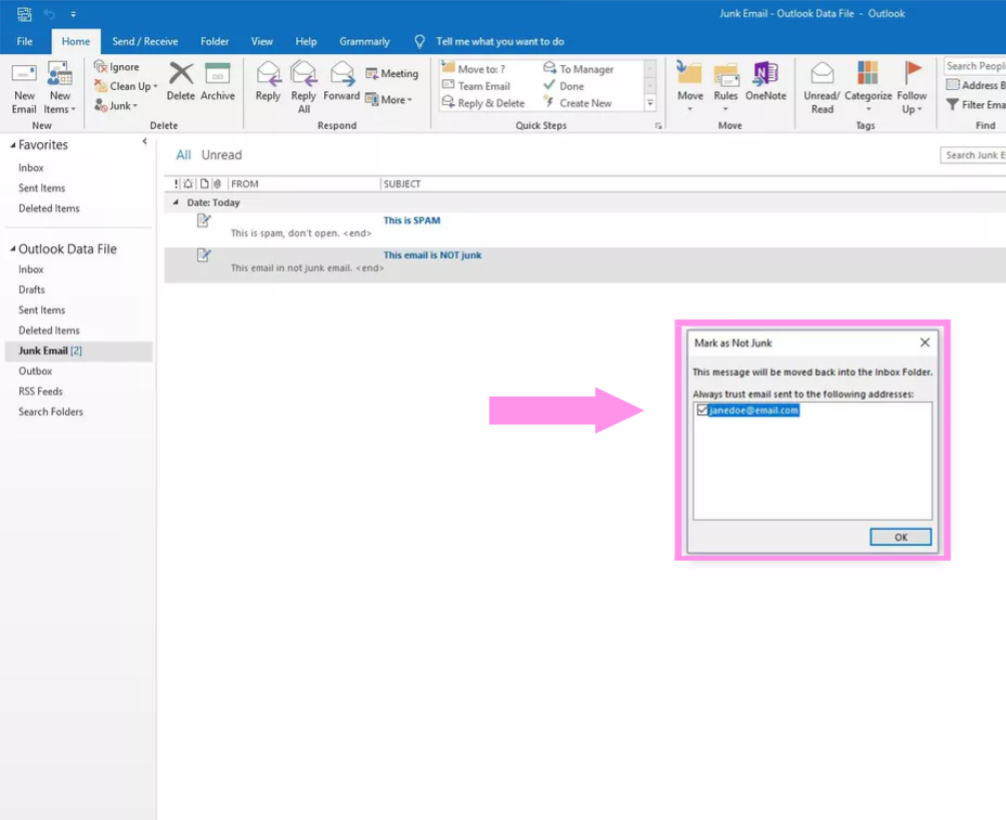Collapse the Outlook Data File tree
The image size is (1006, 820).
pyautogui.click(x=12, y=249)
